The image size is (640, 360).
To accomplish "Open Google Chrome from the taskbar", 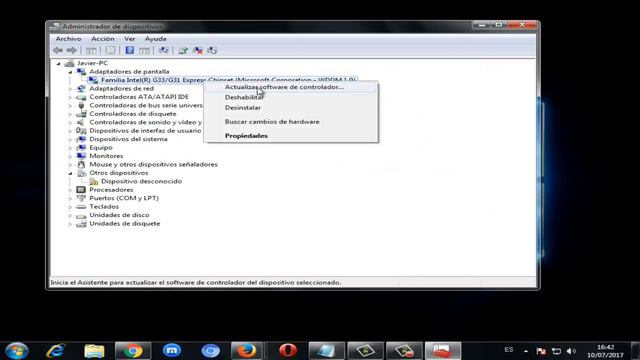I will coord(133,351).
